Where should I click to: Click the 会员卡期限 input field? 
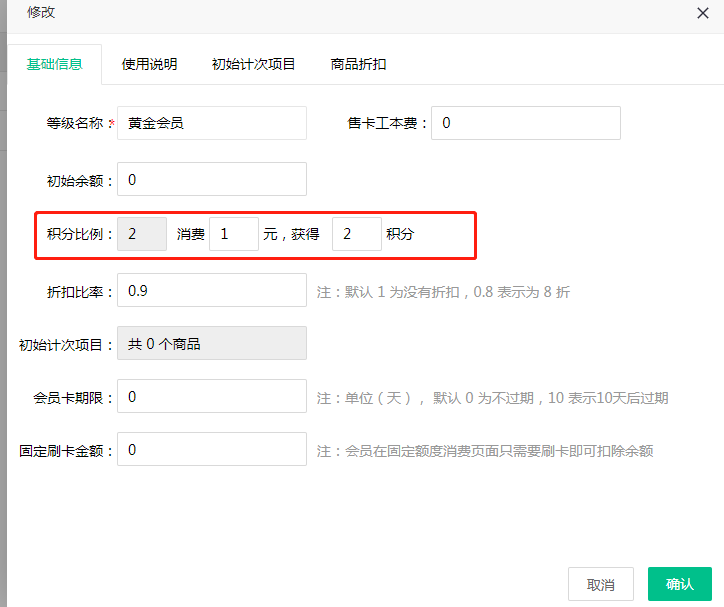[211, 397]
